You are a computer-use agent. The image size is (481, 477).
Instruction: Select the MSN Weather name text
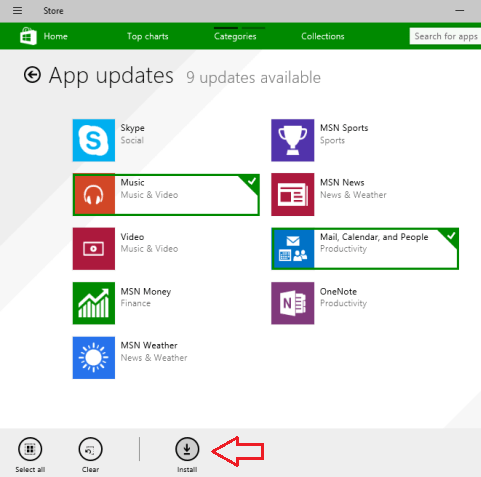coord(149,346)
